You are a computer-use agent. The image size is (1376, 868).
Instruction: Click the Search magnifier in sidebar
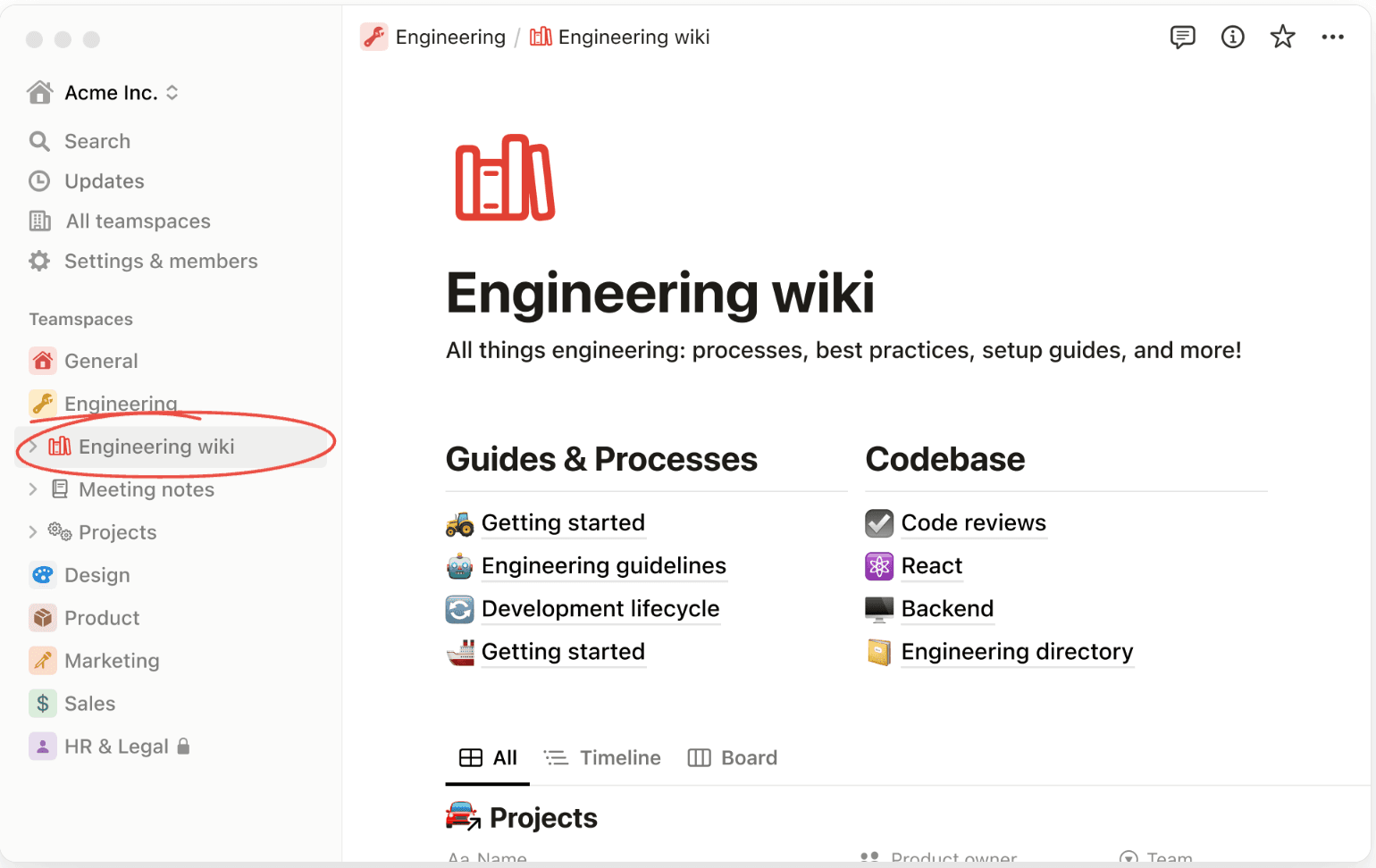[39, 141]
